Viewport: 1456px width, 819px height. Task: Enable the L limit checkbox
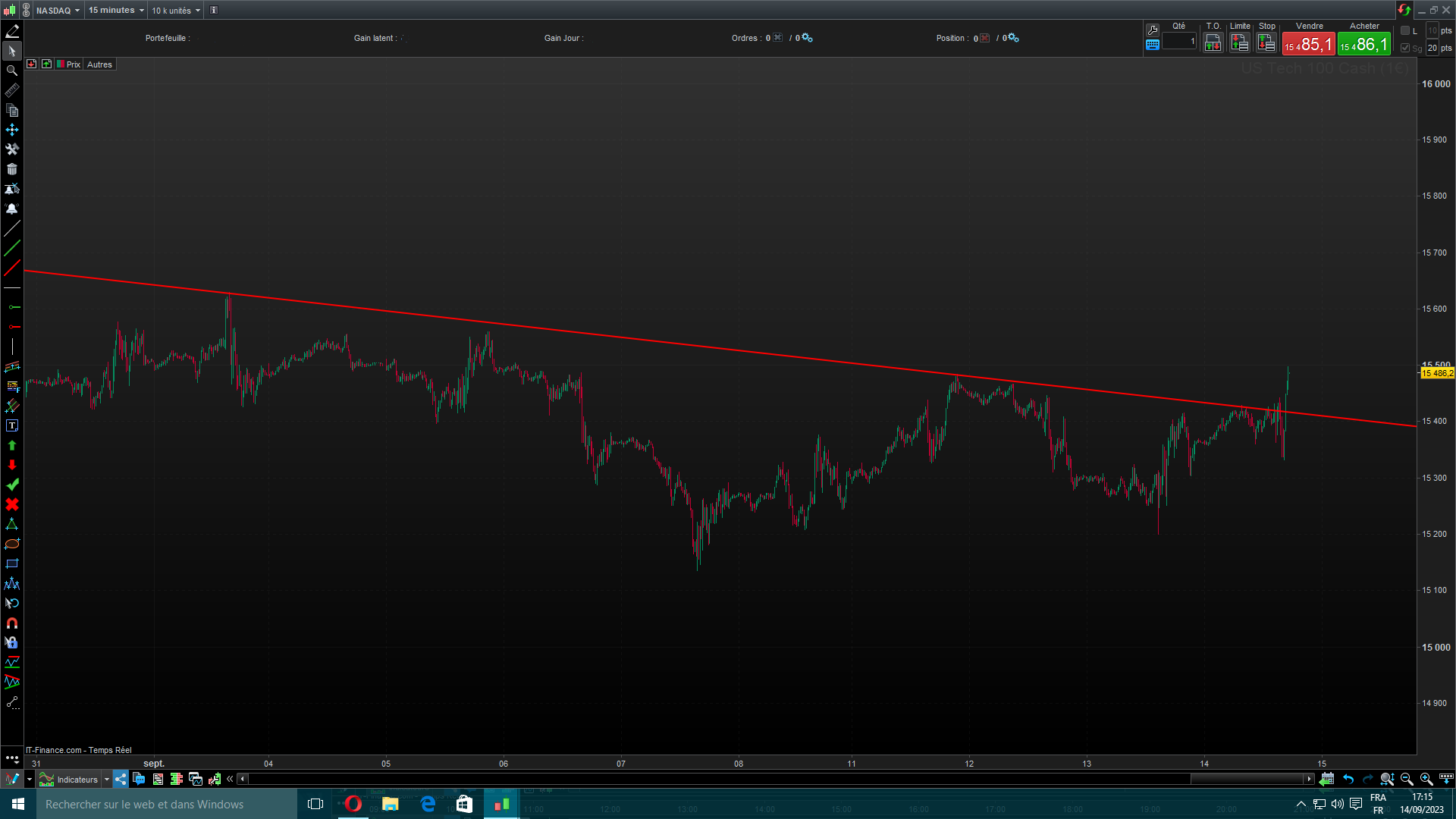(1405, 31)
